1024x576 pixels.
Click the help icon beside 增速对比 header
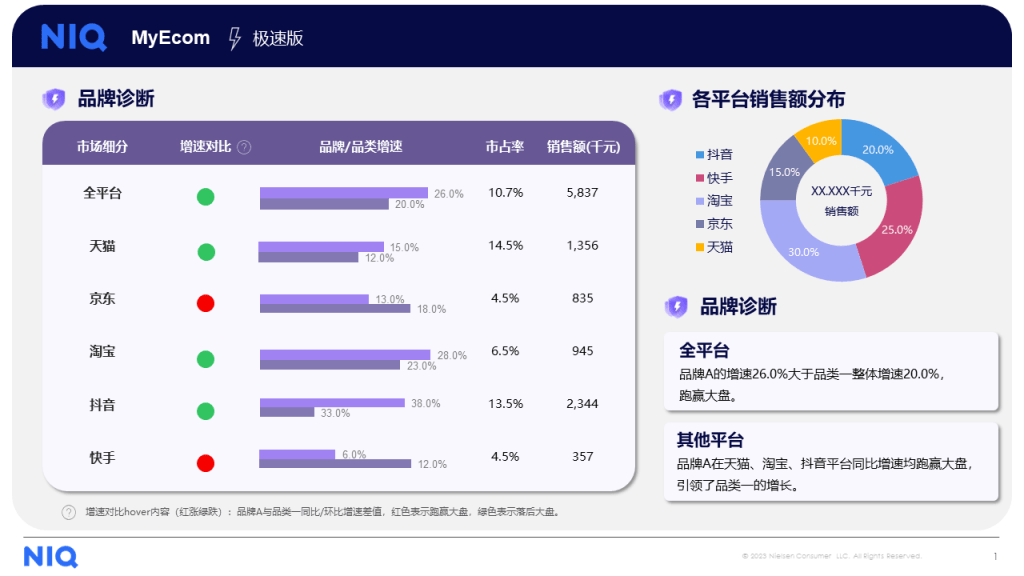pos(244,148)
